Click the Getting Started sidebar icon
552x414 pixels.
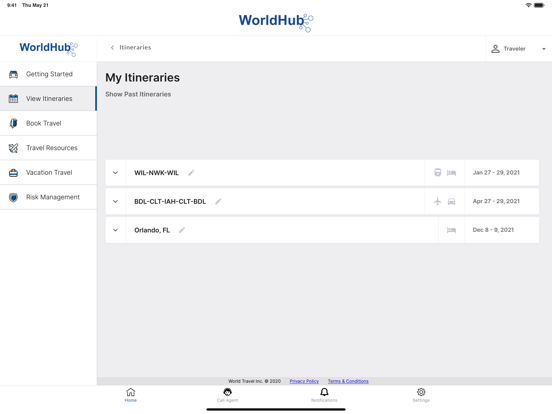point(13,74)
